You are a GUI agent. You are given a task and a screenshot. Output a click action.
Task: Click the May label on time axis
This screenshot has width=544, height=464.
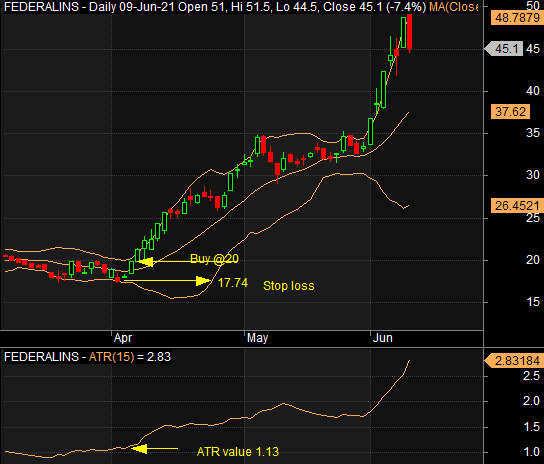(257, 338)
